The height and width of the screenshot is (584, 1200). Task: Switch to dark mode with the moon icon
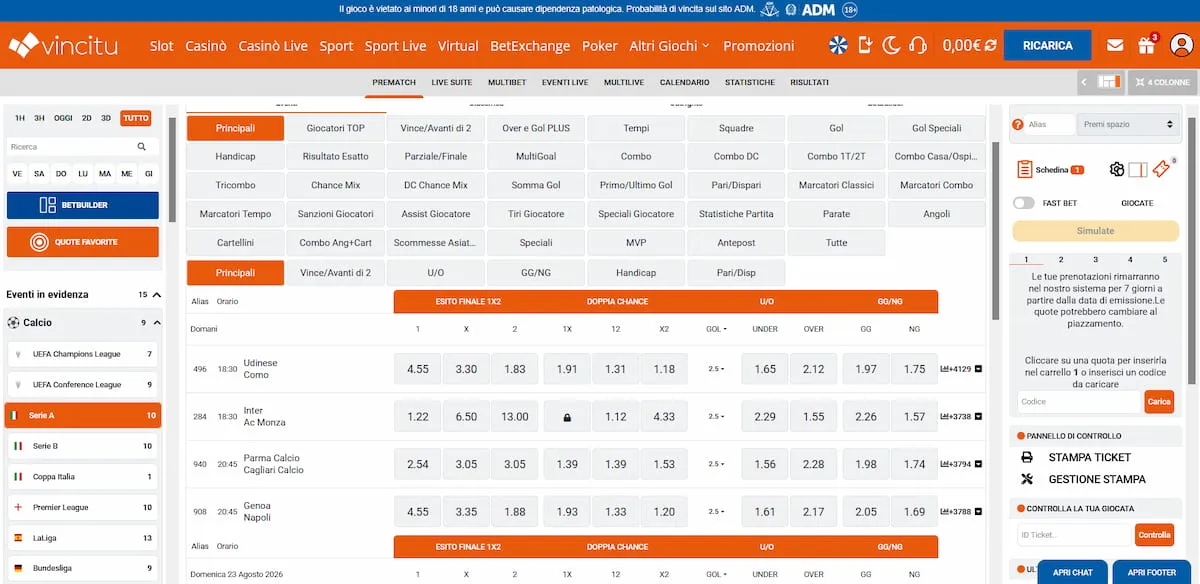891,45
